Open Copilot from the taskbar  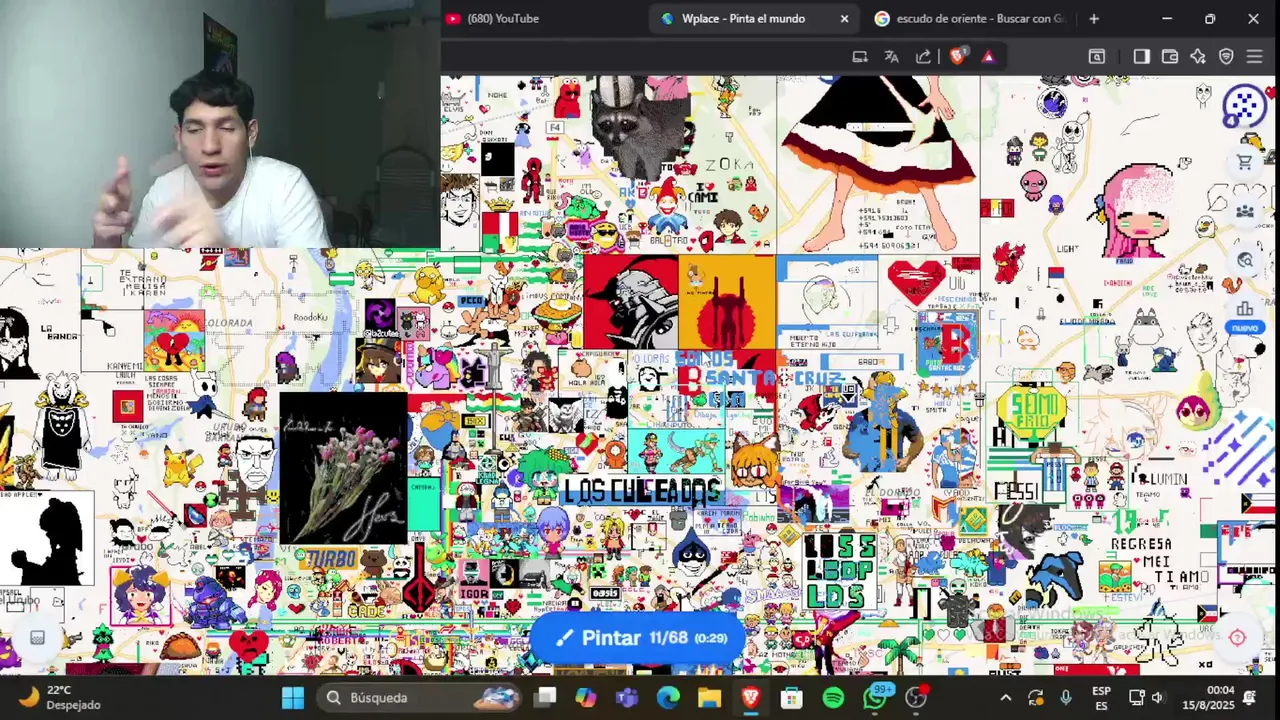point(585,697)
